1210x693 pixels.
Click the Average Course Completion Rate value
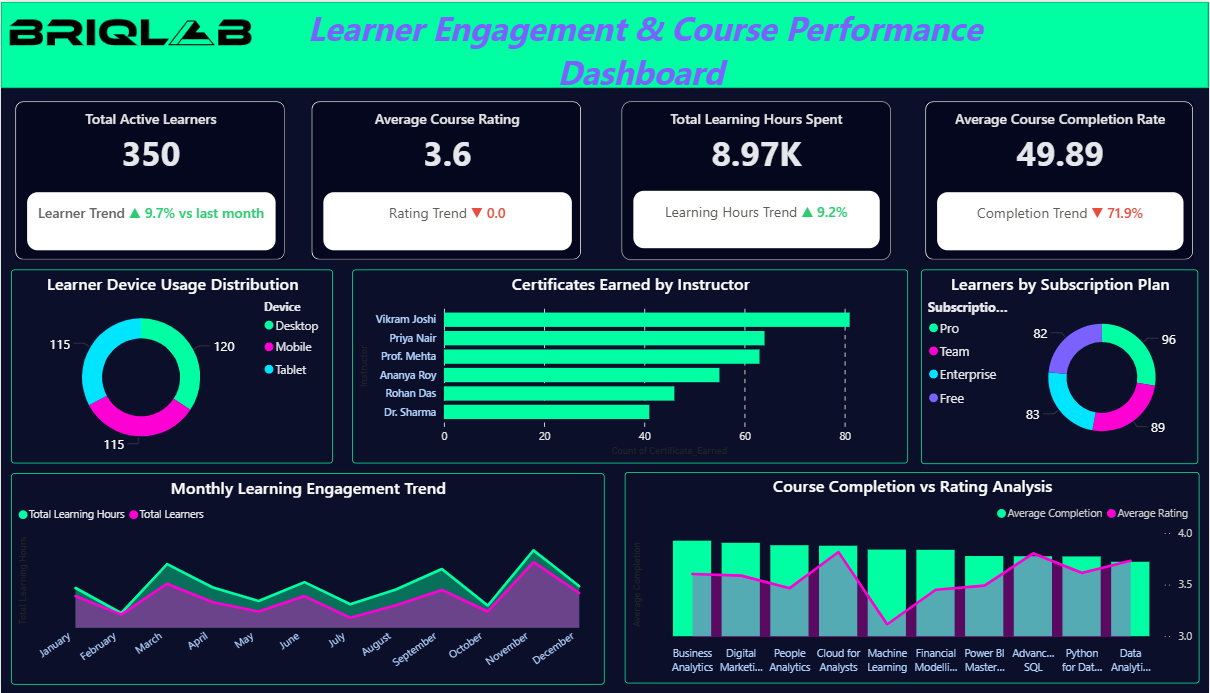click(x=1060, y=155)
